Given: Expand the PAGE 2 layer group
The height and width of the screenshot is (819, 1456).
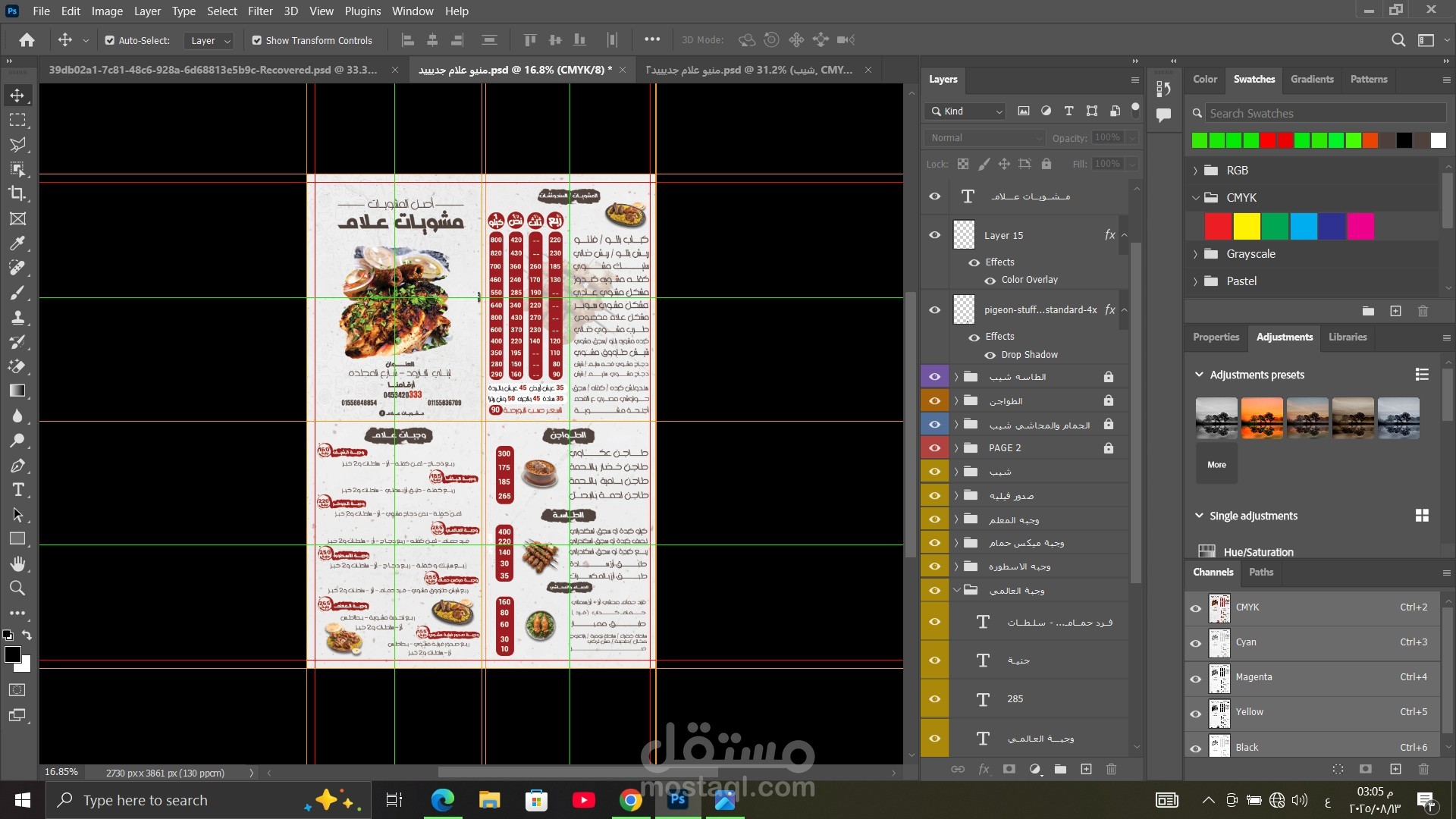Looking at the screenshot, I should [x=956, y=448].
